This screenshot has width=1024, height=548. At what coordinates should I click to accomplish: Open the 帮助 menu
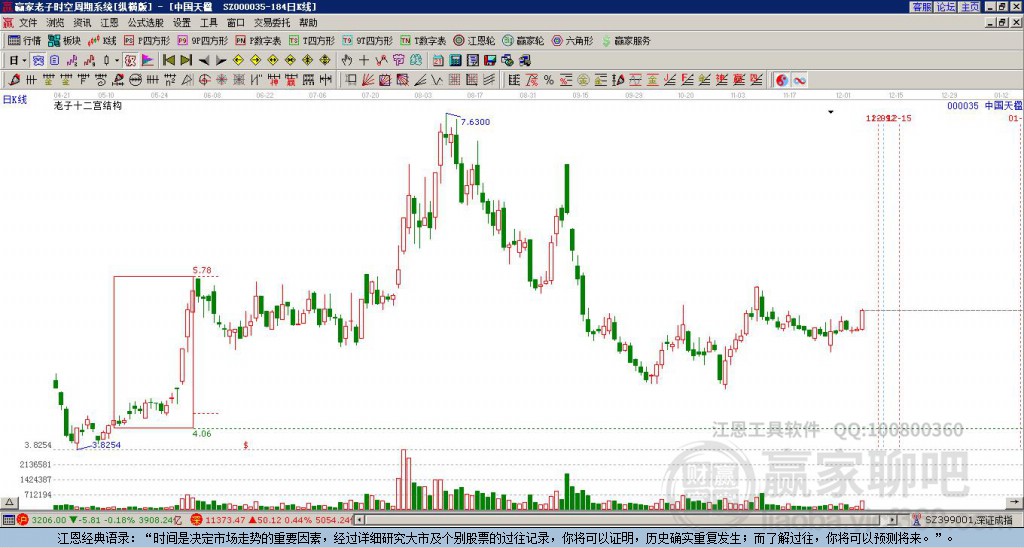coord(308,23)
